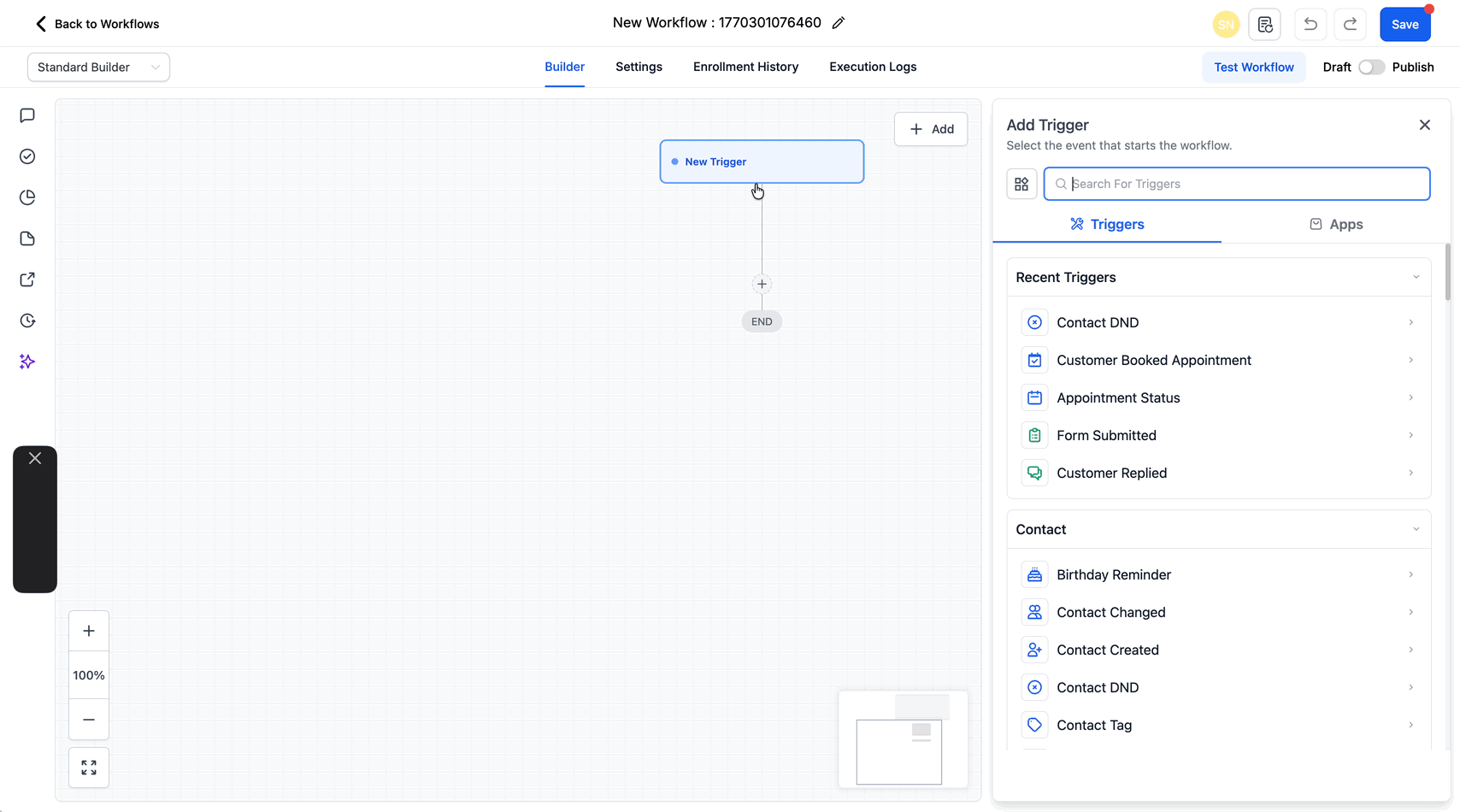The height and width of the screenshot is (812, 1460).
Task: Click the END node
Action: tap(762, 321)
